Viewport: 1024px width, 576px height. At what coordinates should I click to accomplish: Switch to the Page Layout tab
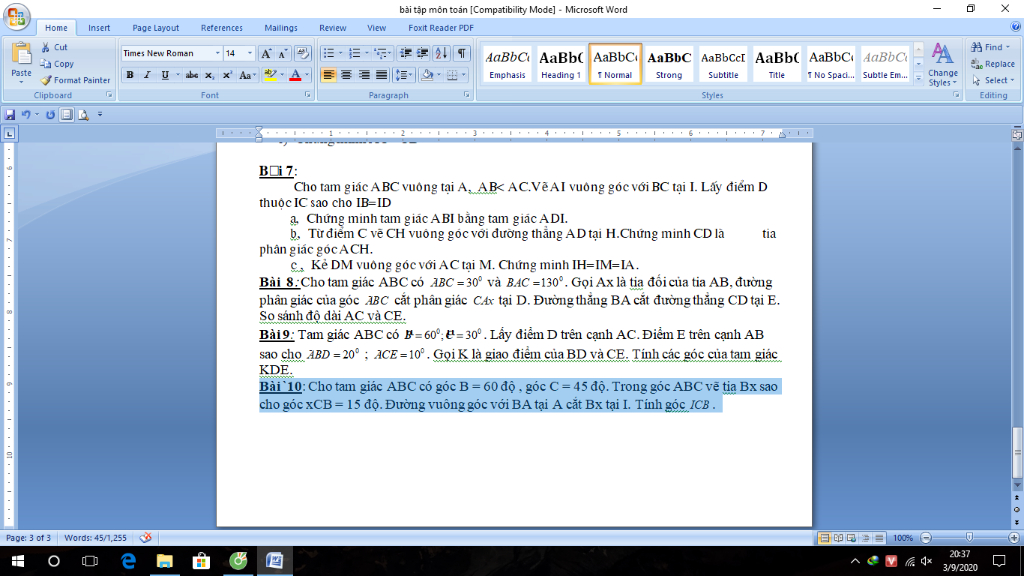155,28
